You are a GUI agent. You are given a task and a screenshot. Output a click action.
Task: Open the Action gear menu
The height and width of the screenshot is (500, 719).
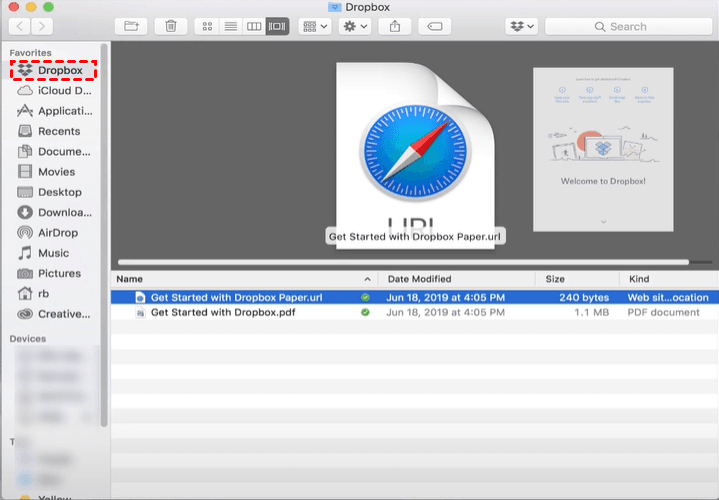click(356, 26)
